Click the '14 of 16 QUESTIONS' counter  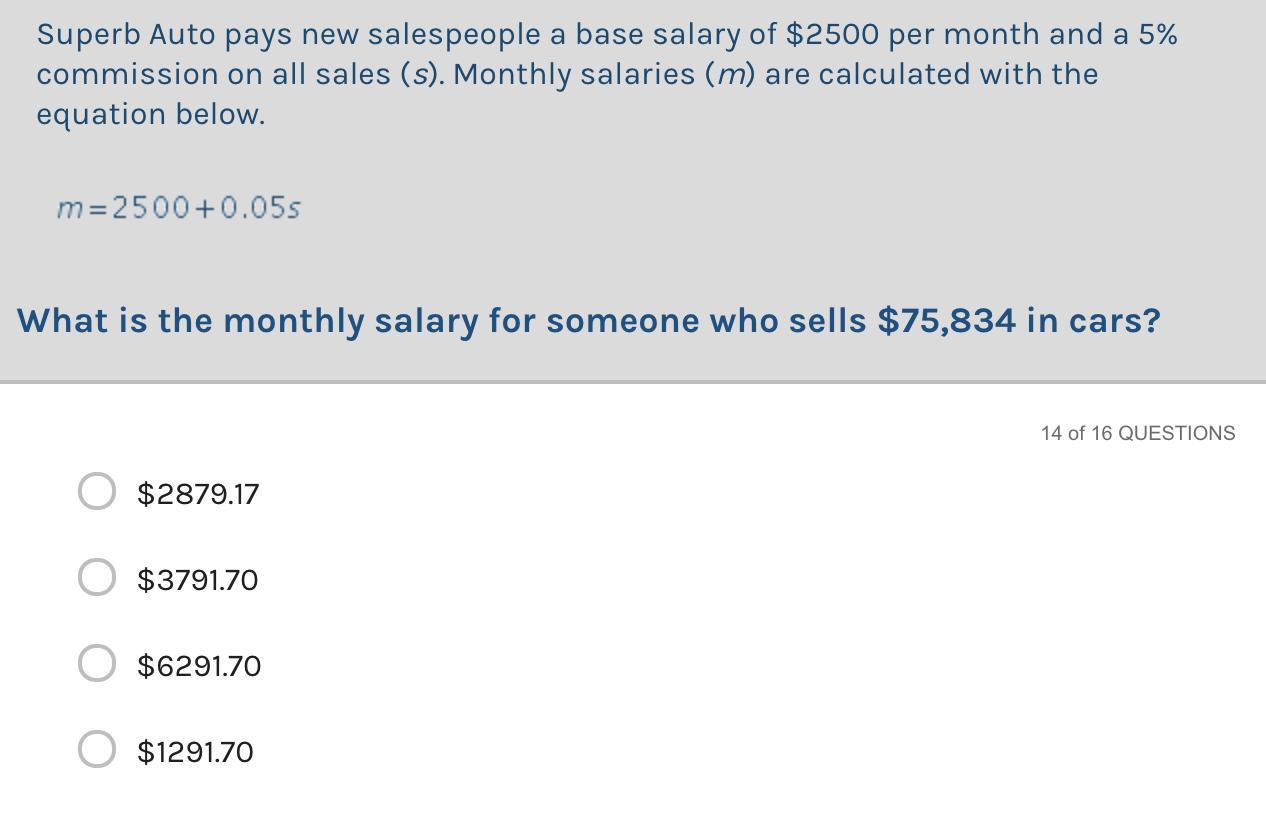[1137, 433]
